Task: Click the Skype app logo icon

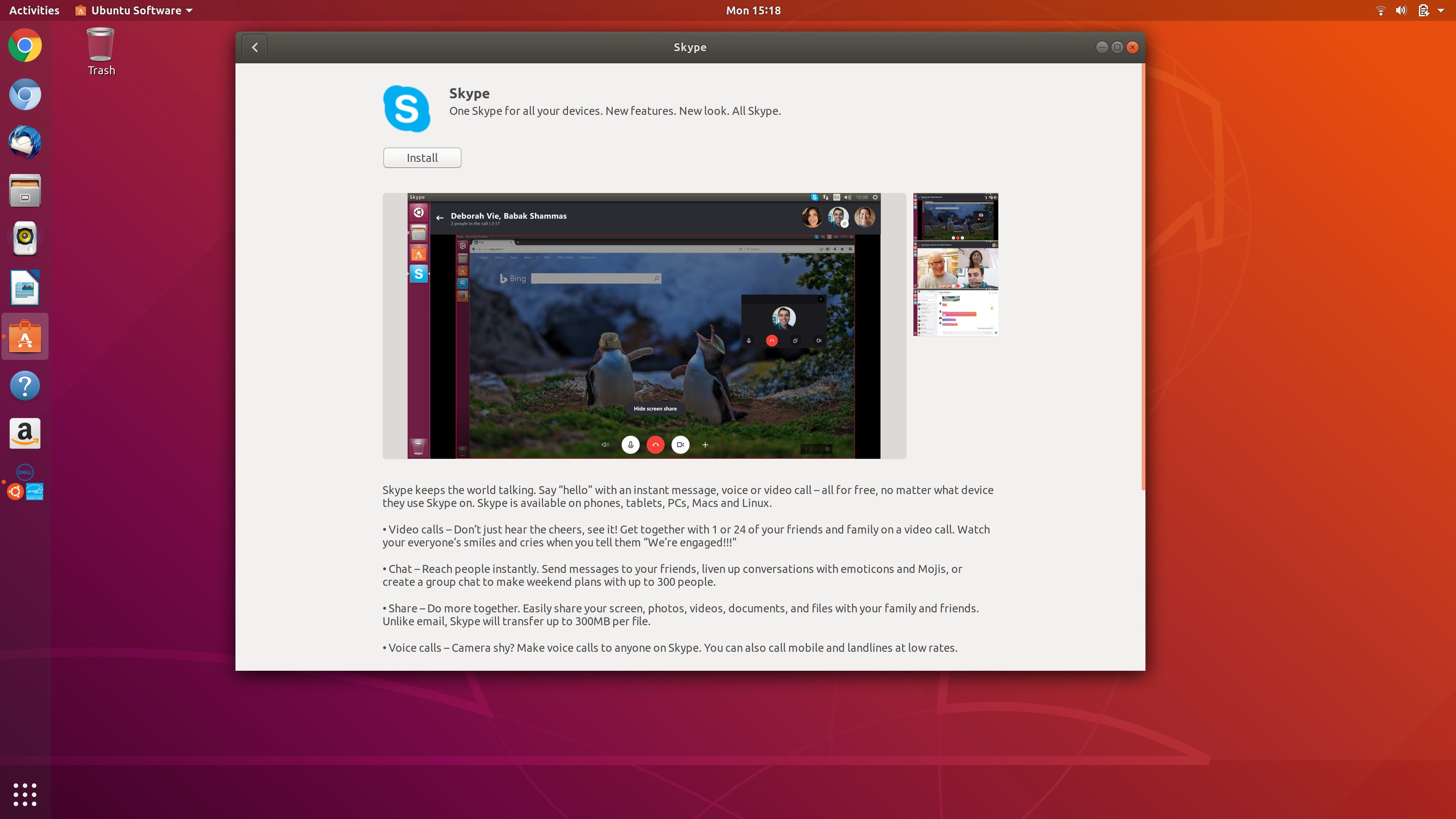Action: point(406,108)
